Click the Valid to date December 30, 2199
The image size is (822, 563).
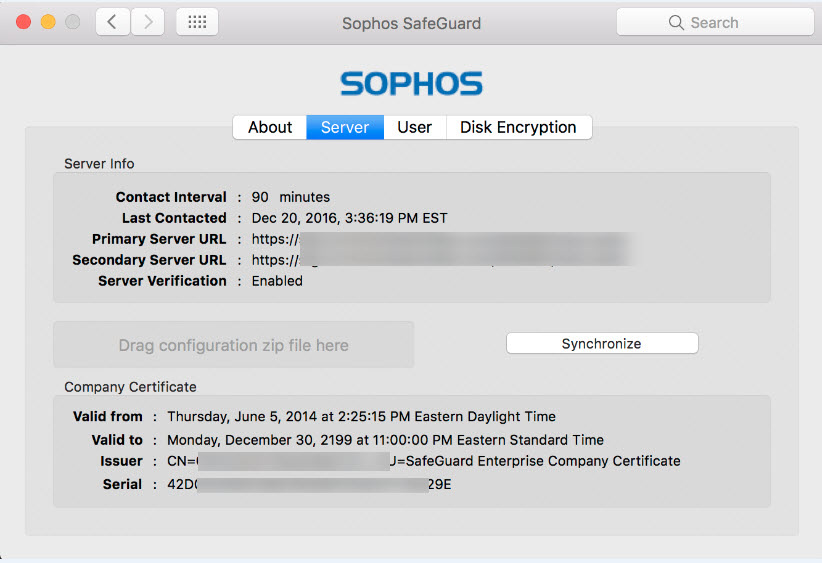(x=385, y=440)
